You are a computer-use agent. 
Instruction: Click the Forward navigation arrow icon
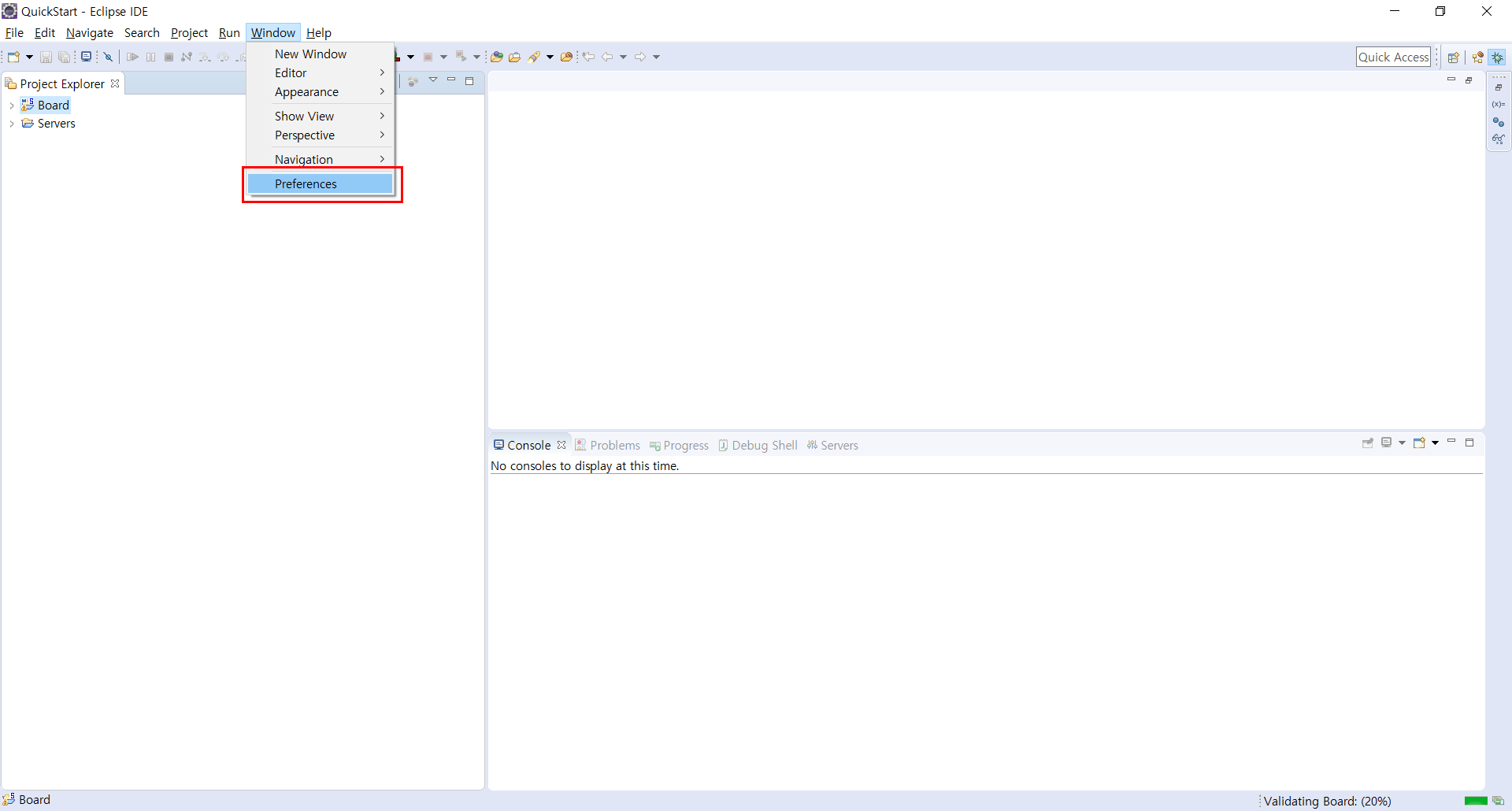click(x=640, y=57)
